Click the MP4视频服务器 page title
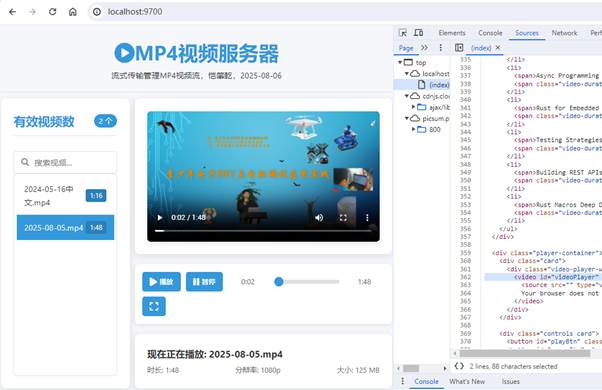The width and height of the screenshot is (602, 390). 207,53
